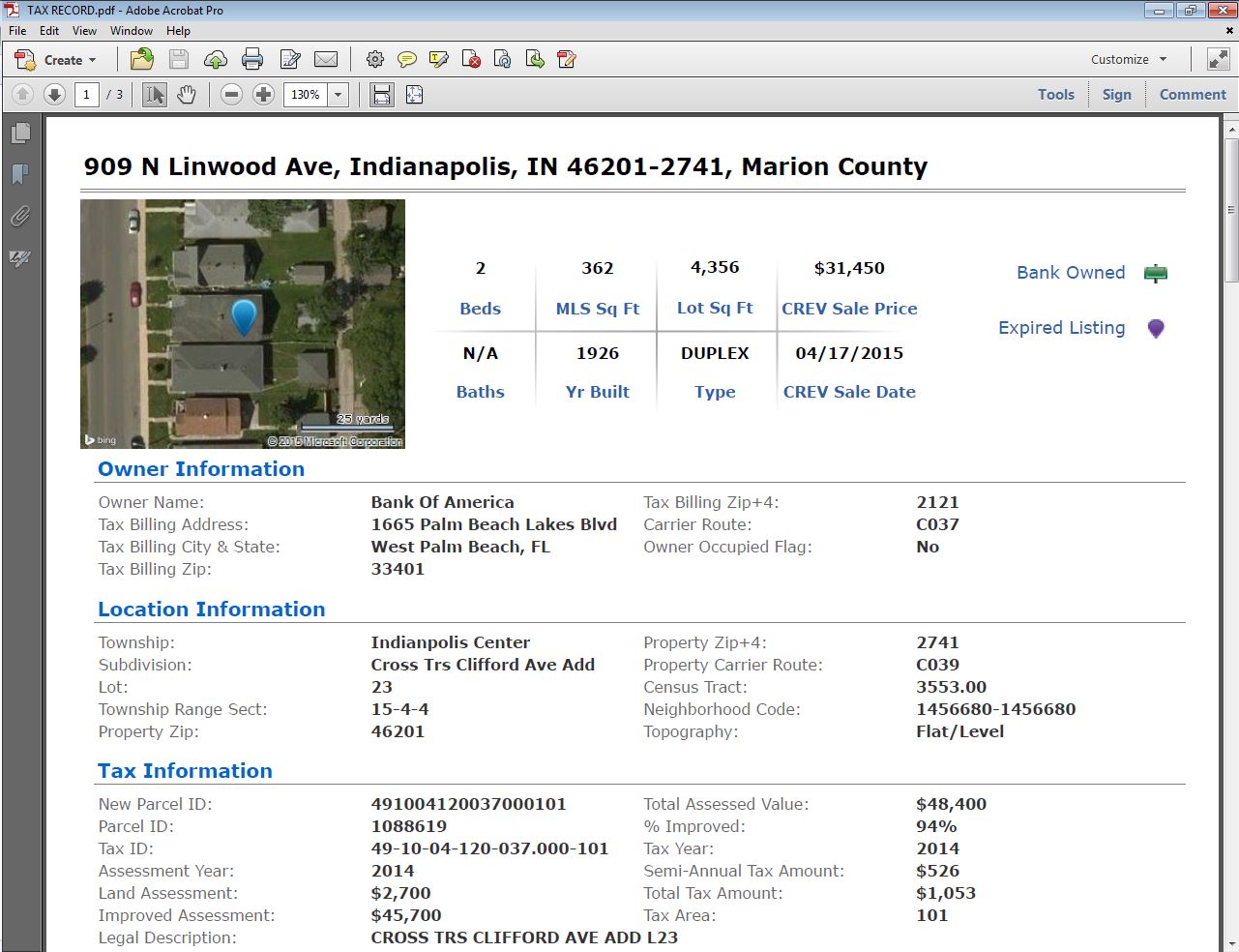Toggle scrolling page display mode
The width and height of the screenshot is (1239, 952).
[x=382, y=95]
